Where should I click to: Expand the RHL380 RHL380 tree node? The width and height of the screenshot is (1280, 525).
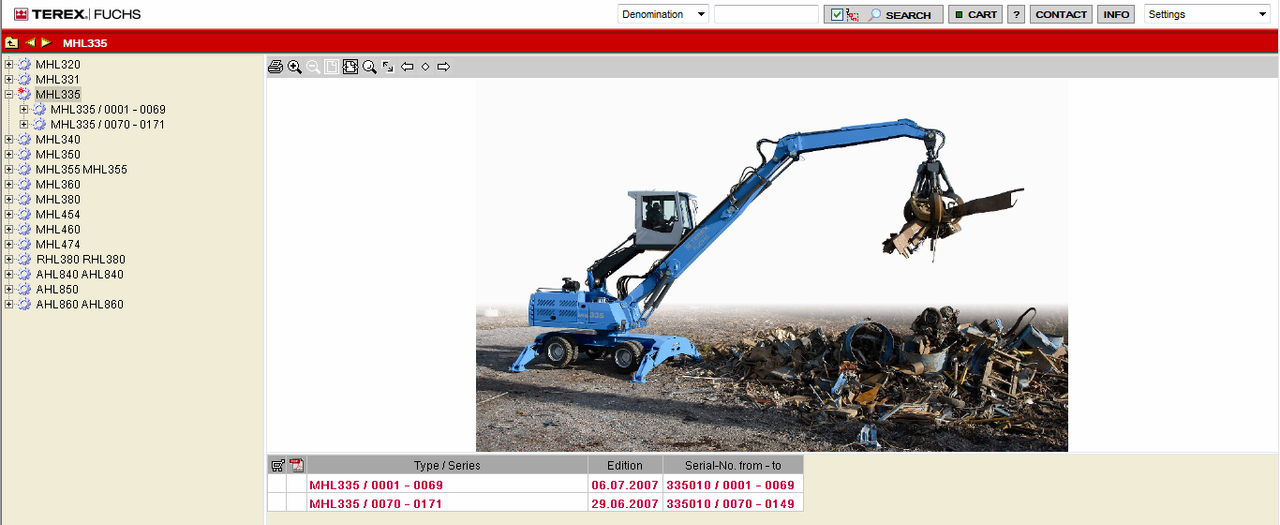click(9, 260)
